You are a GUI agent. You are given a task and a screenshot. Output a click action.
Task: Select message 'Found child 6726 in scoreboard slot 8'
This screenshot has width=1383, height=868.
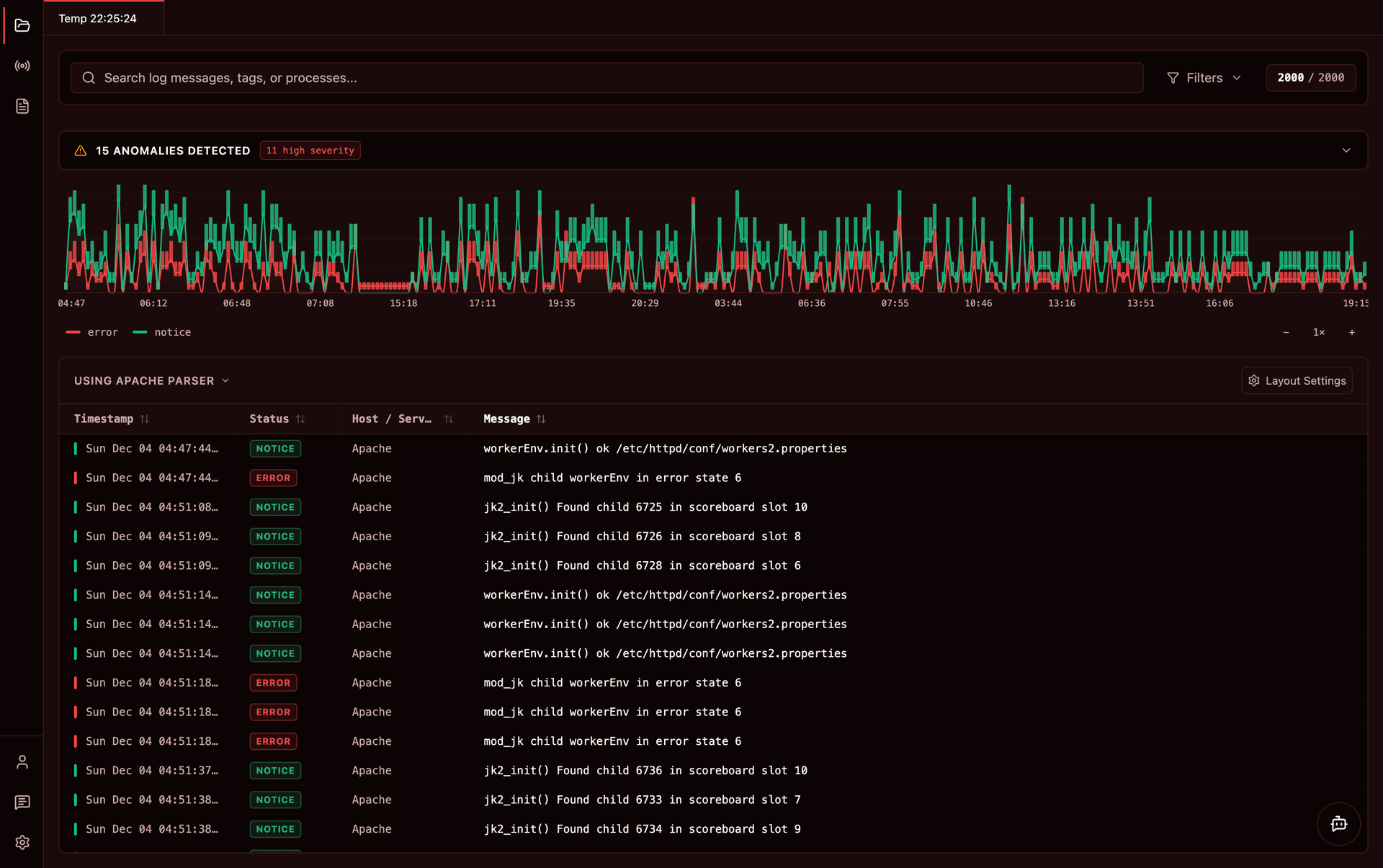point(642,537)
